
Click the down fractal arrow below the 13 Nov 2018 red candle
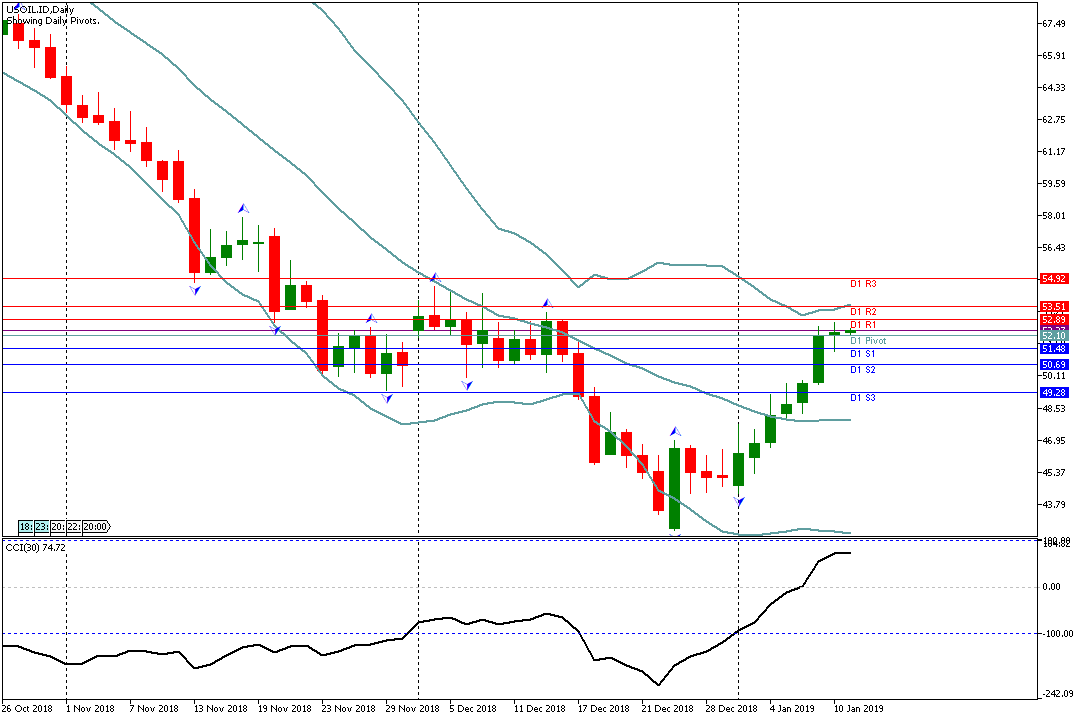196,290
